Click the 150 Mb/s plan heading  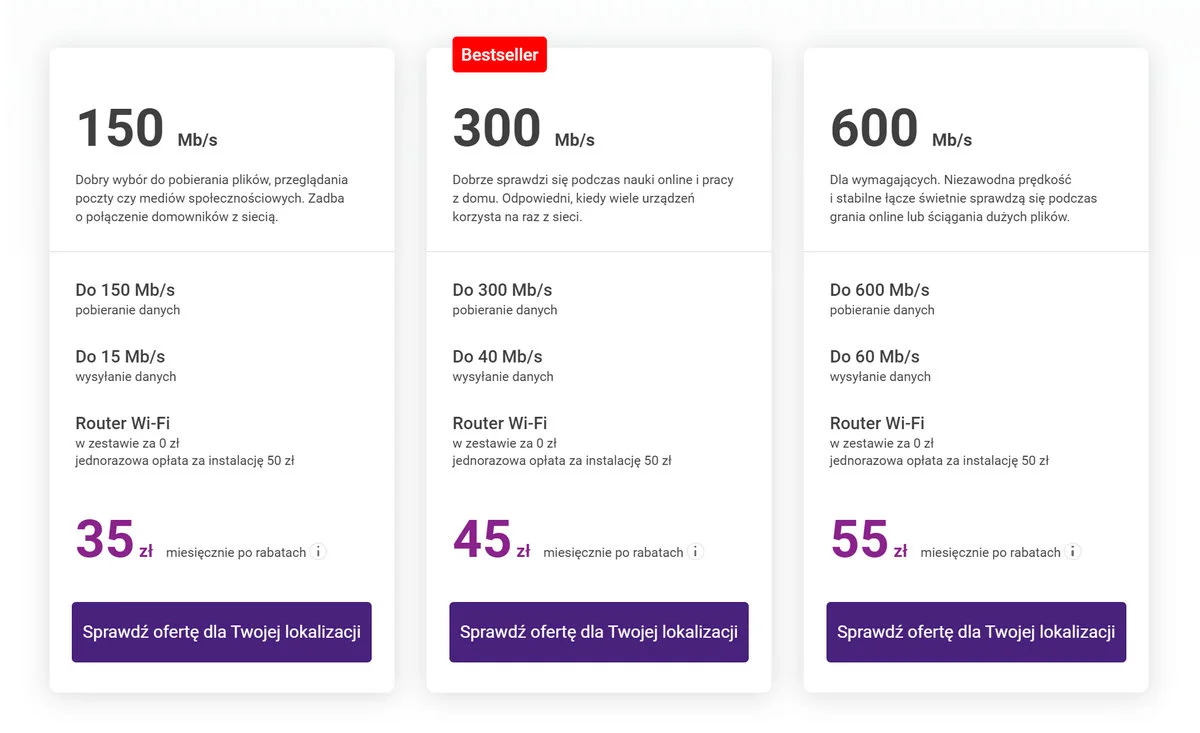tap(119, 127)
